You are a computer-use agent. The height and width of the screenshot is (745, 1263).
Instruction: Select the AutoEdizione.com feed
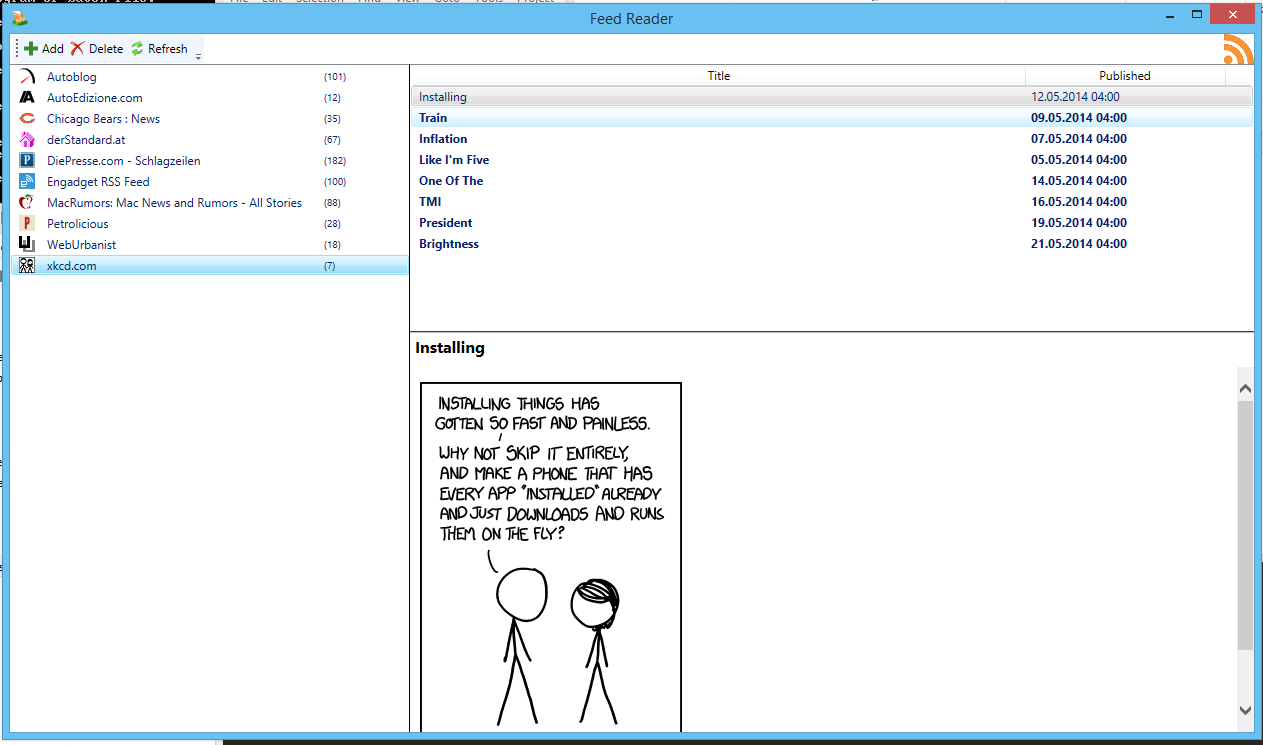210,98
